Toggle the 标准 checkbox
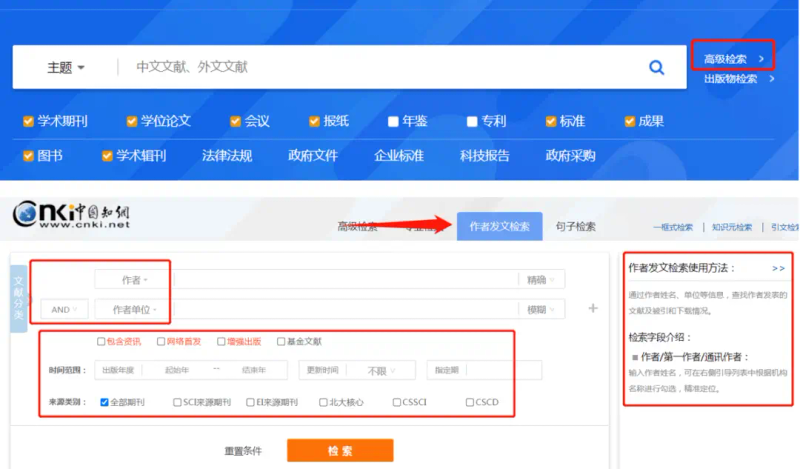800x469 pixels. click(x=551, y=121)
